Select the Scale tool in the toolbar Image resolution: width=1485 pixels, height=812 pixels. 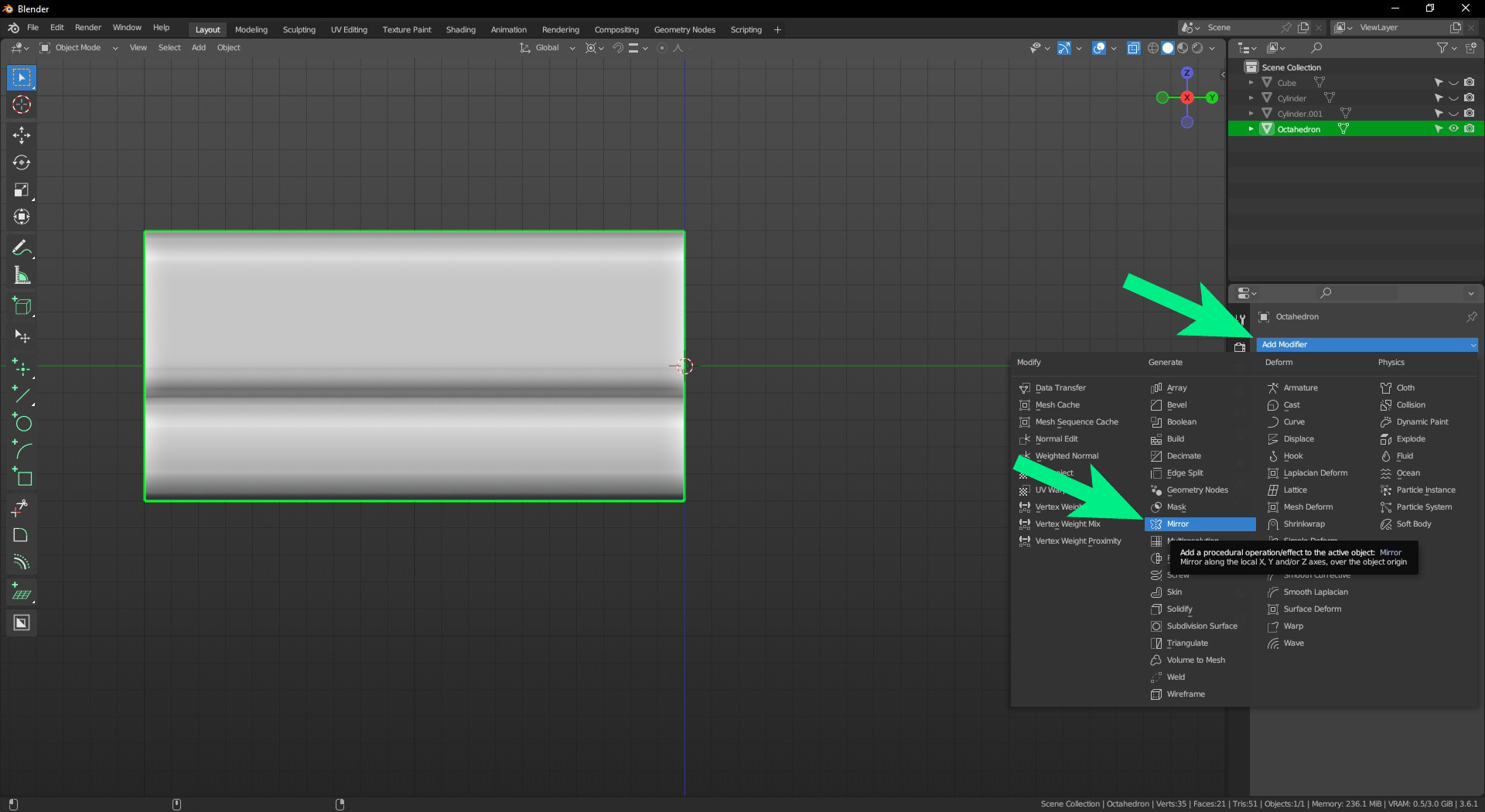coord(22,190)
